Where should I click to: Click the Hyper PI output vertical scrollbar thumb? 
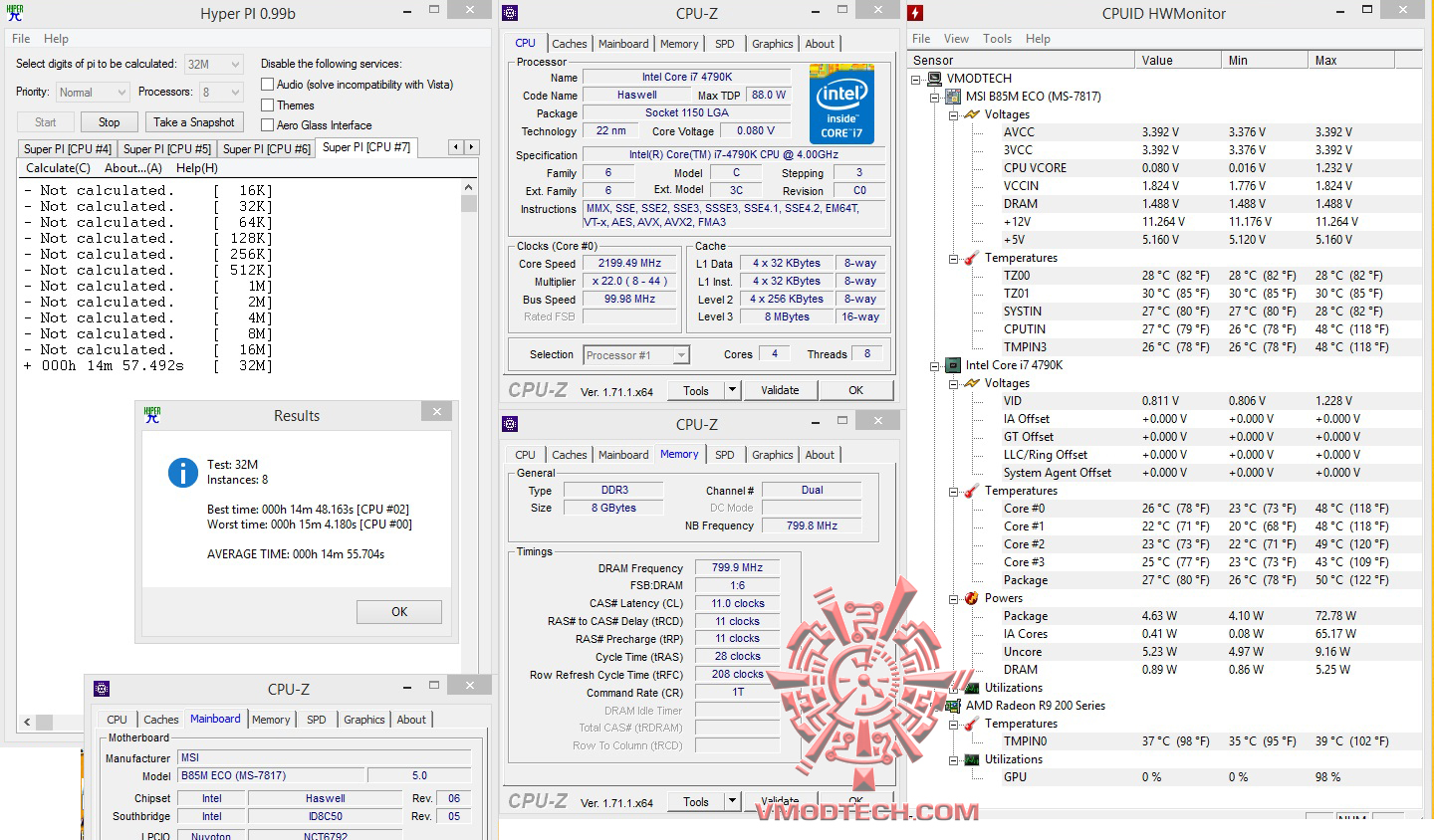[x=469, y=204]
